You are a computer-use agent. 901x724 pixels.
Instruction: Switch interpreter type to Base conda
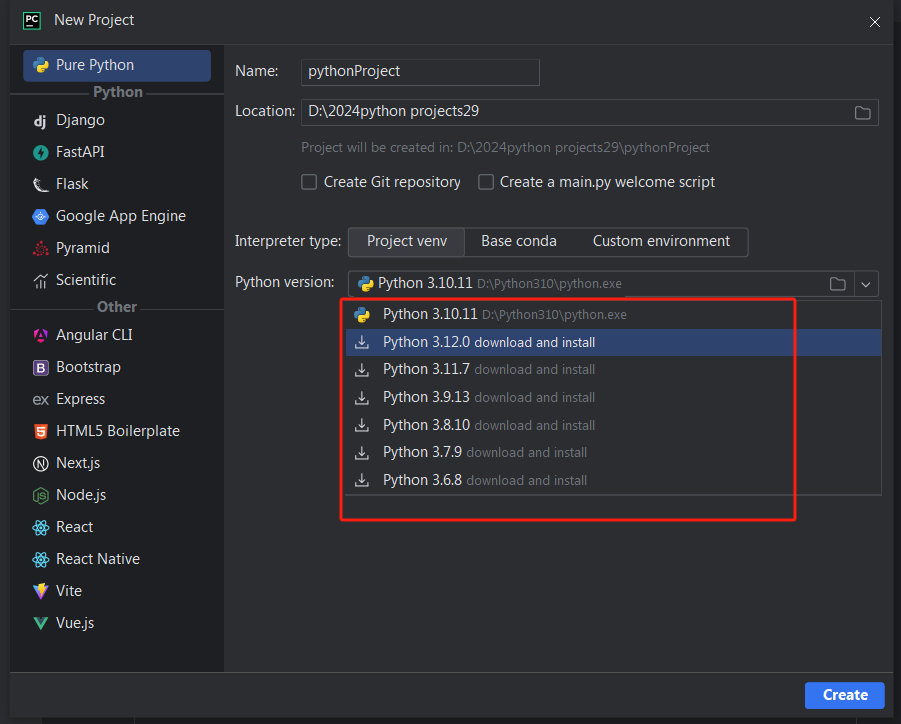(x=518, y=242)
